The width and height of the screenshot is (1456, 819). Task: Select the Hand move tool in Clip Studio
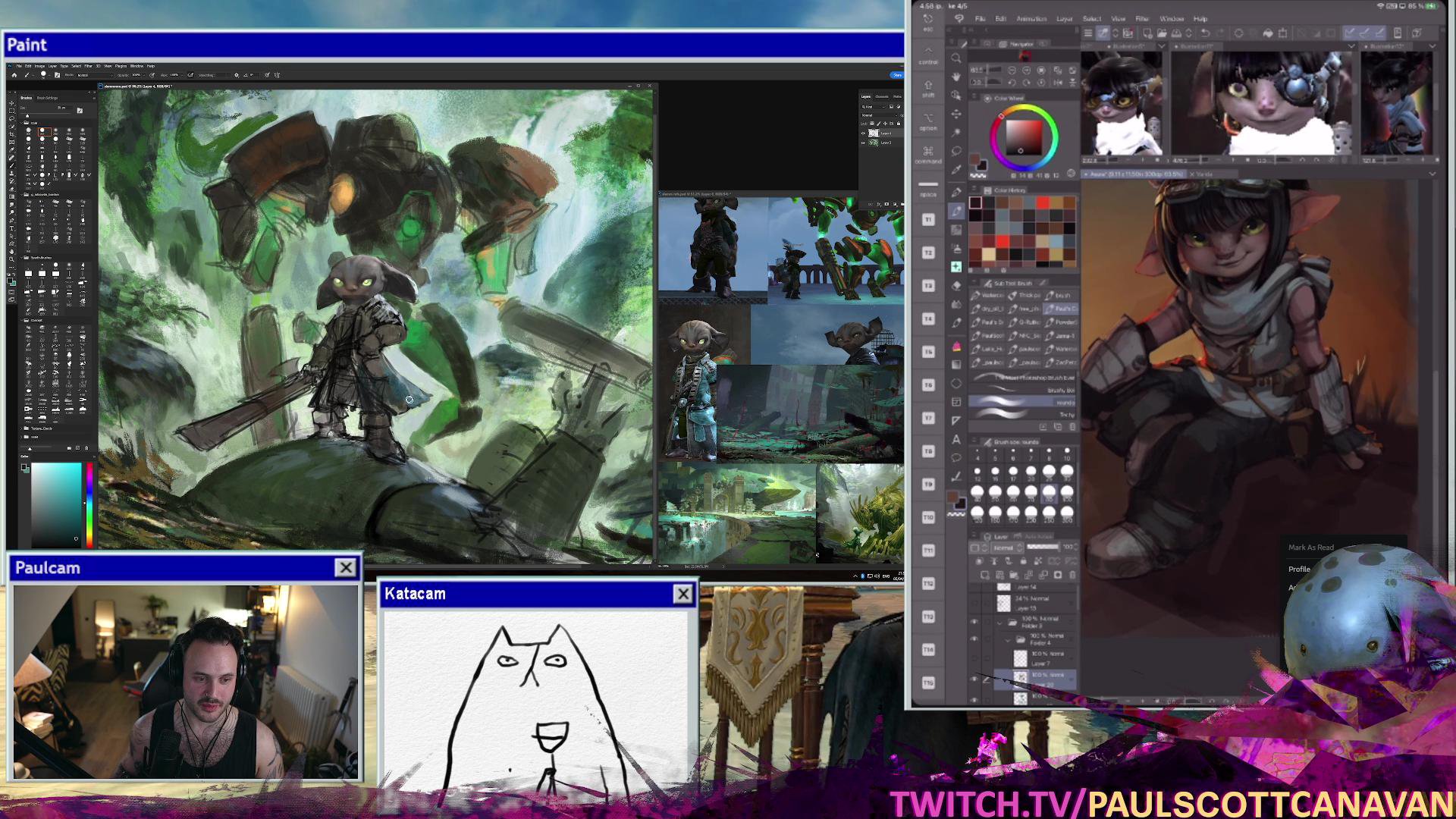(956, 77)
